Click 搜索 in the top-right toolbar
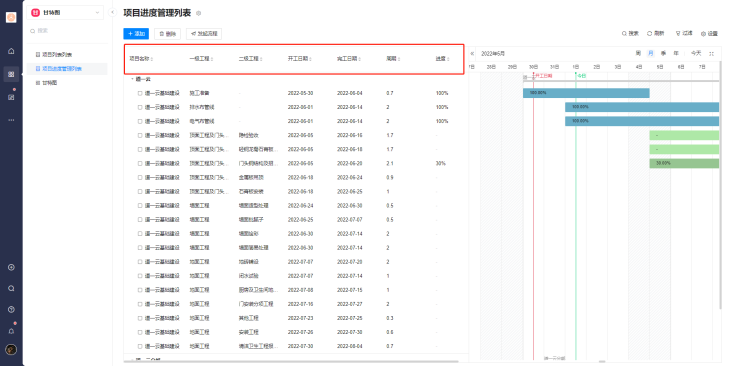 (x=630, y=34)
